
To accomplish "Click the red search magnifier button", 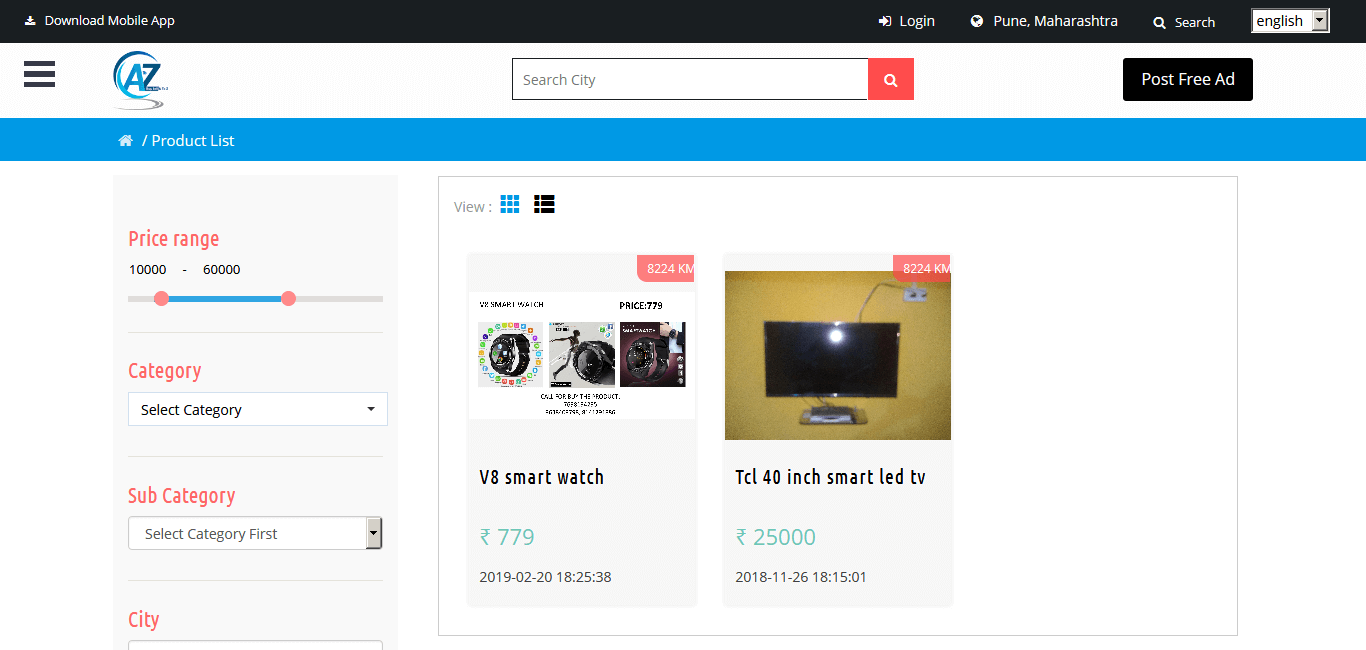I will pyautogui.click(x=891, y=79).
